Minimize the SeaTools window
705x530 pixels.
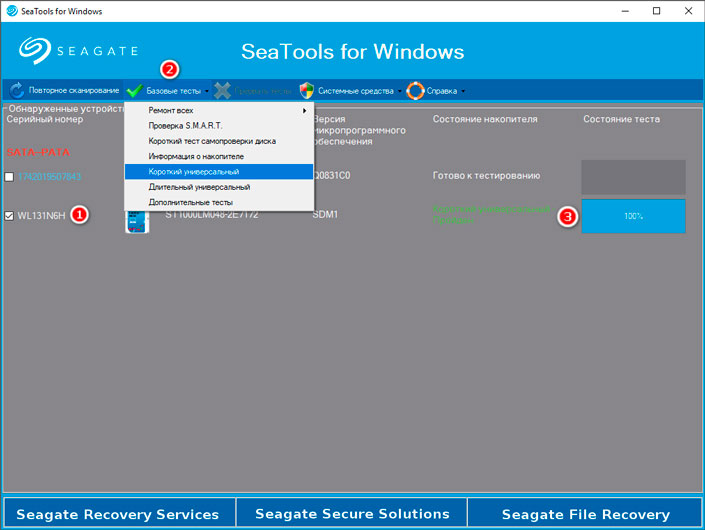click(x=625, y=11)
